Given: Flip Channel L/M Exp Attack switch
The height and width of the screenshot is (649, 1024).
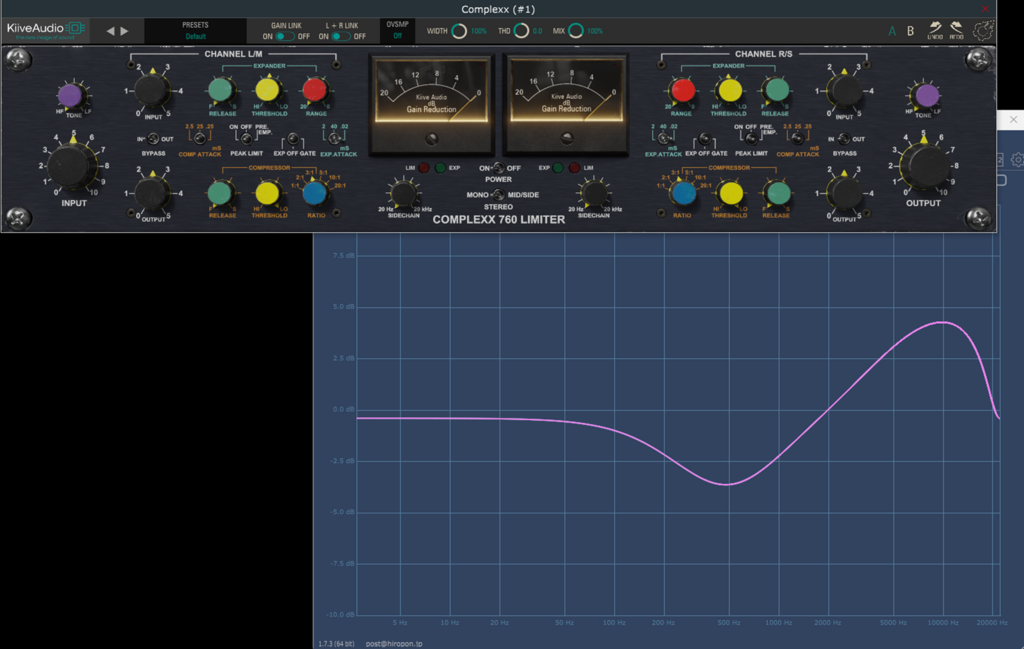Looking at the screenshot, I should (x=335, y=138).
